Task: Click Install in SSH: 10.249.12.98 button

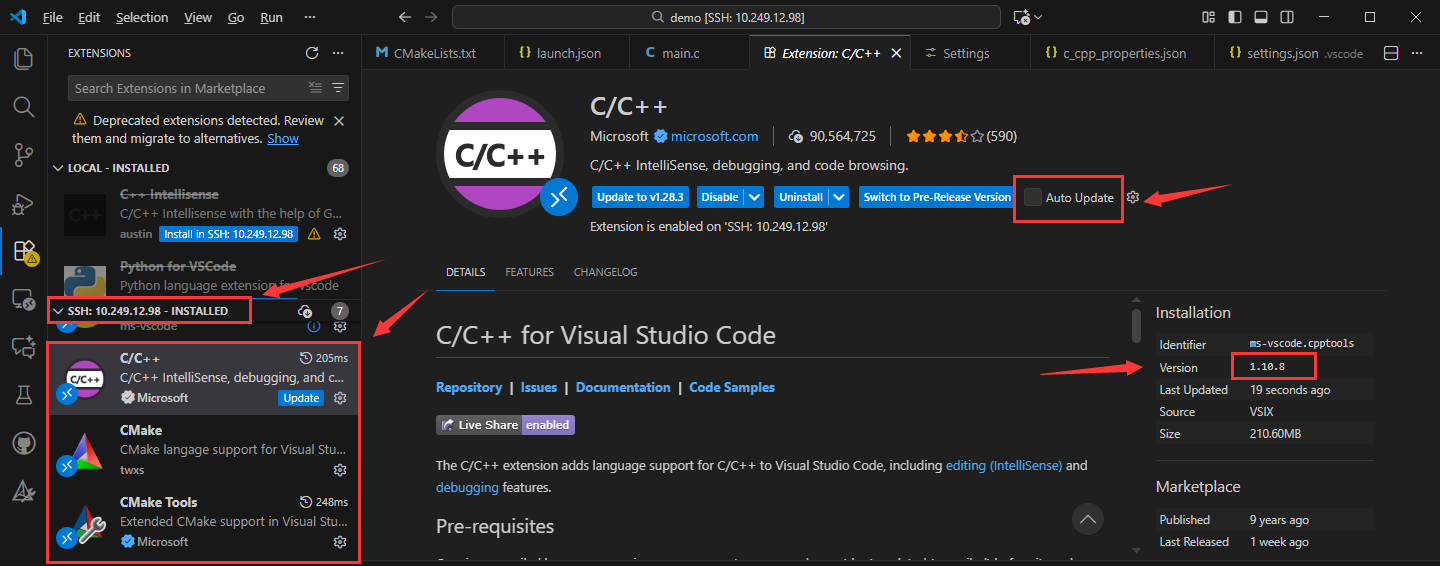Action: (229, 234)
